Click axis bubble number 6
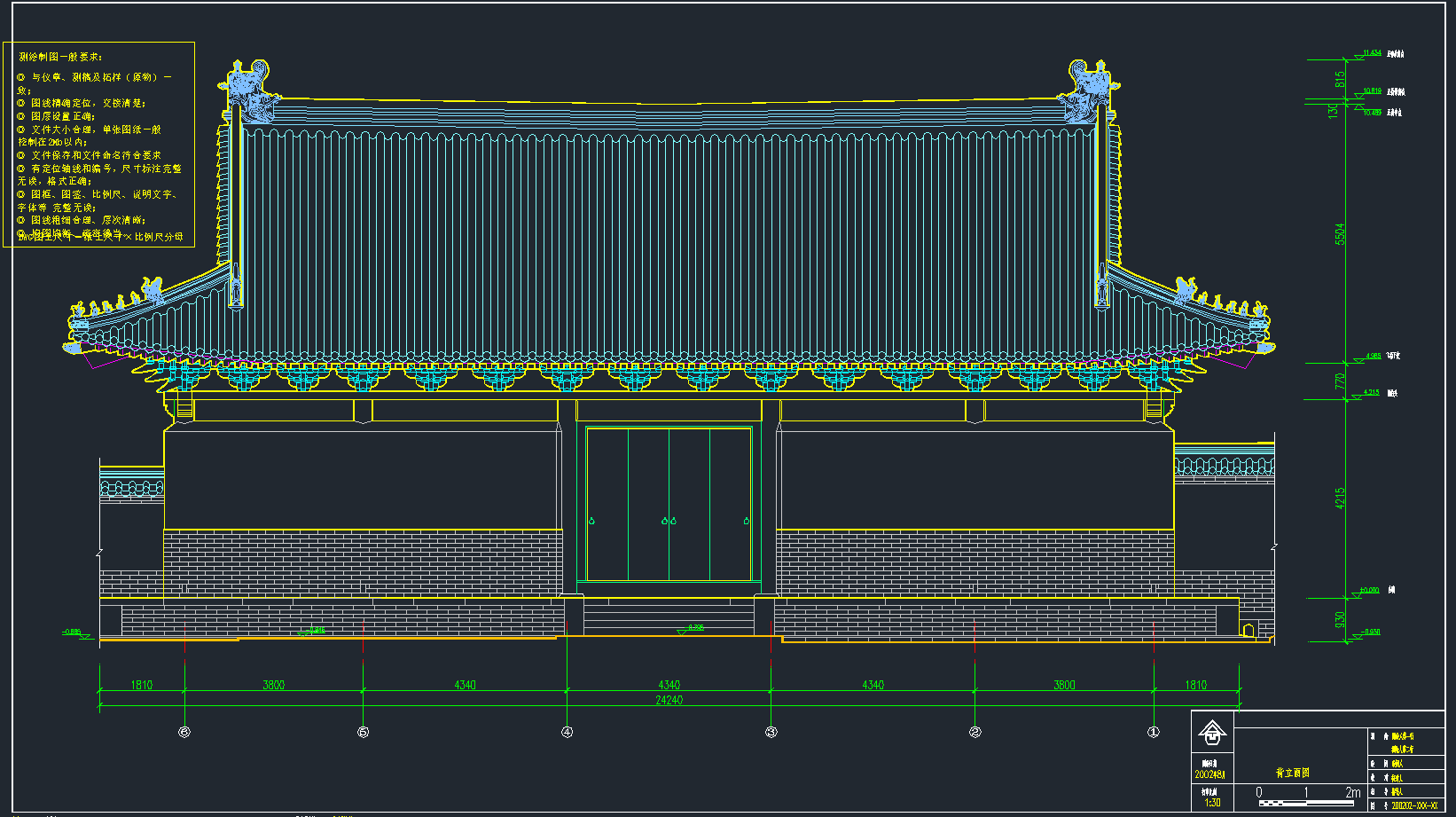Image resolution: width=1456 pixels, height=817 pixels. 184,732
